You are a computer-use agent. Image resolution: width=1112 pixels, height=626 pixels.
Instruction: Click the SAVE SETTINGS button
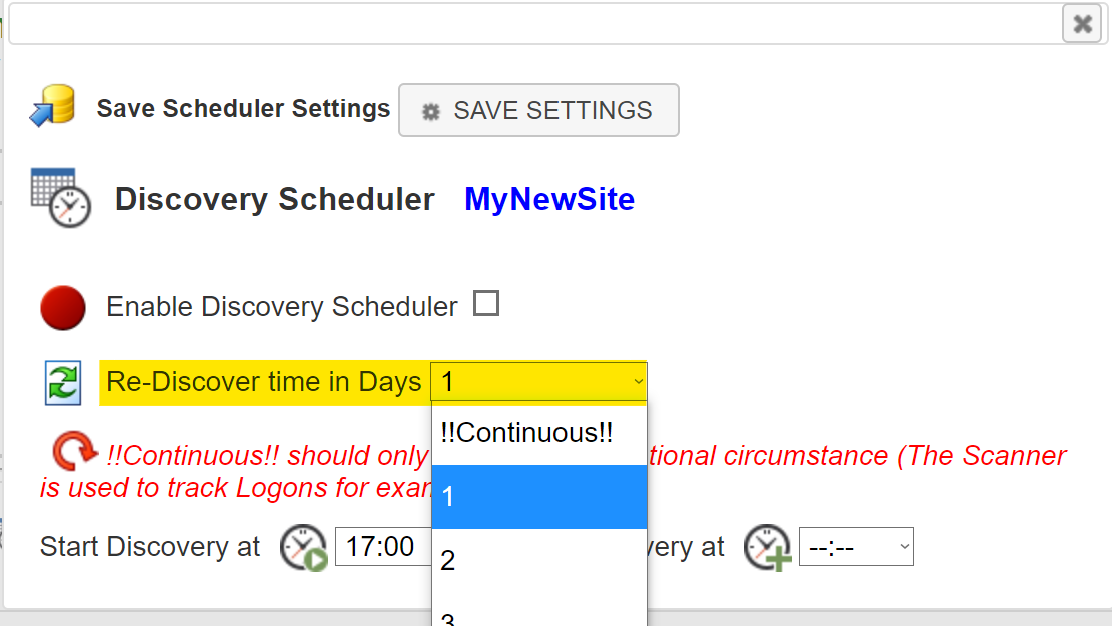[x=539, y=110]
